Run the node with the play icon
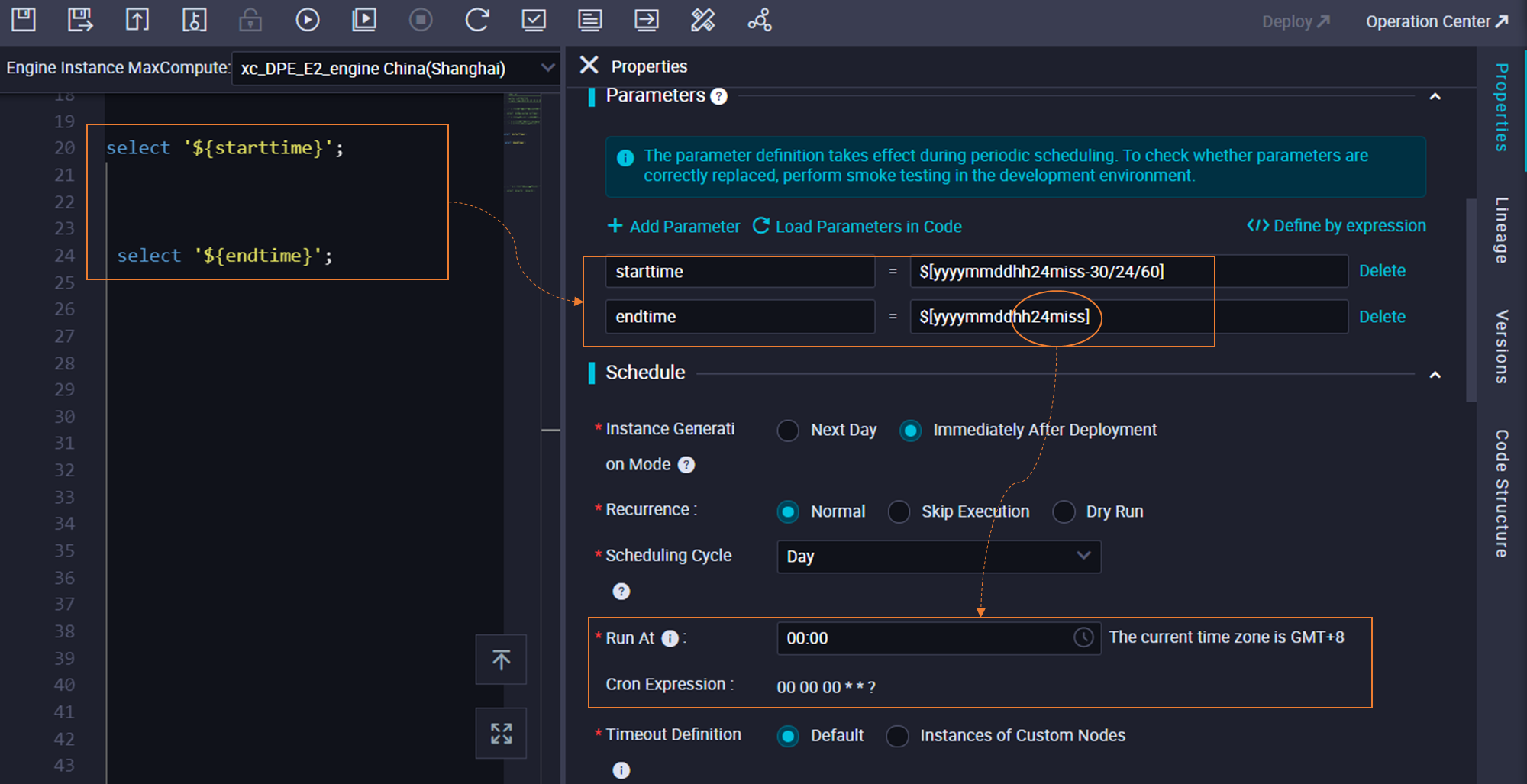 coord(307,20)
